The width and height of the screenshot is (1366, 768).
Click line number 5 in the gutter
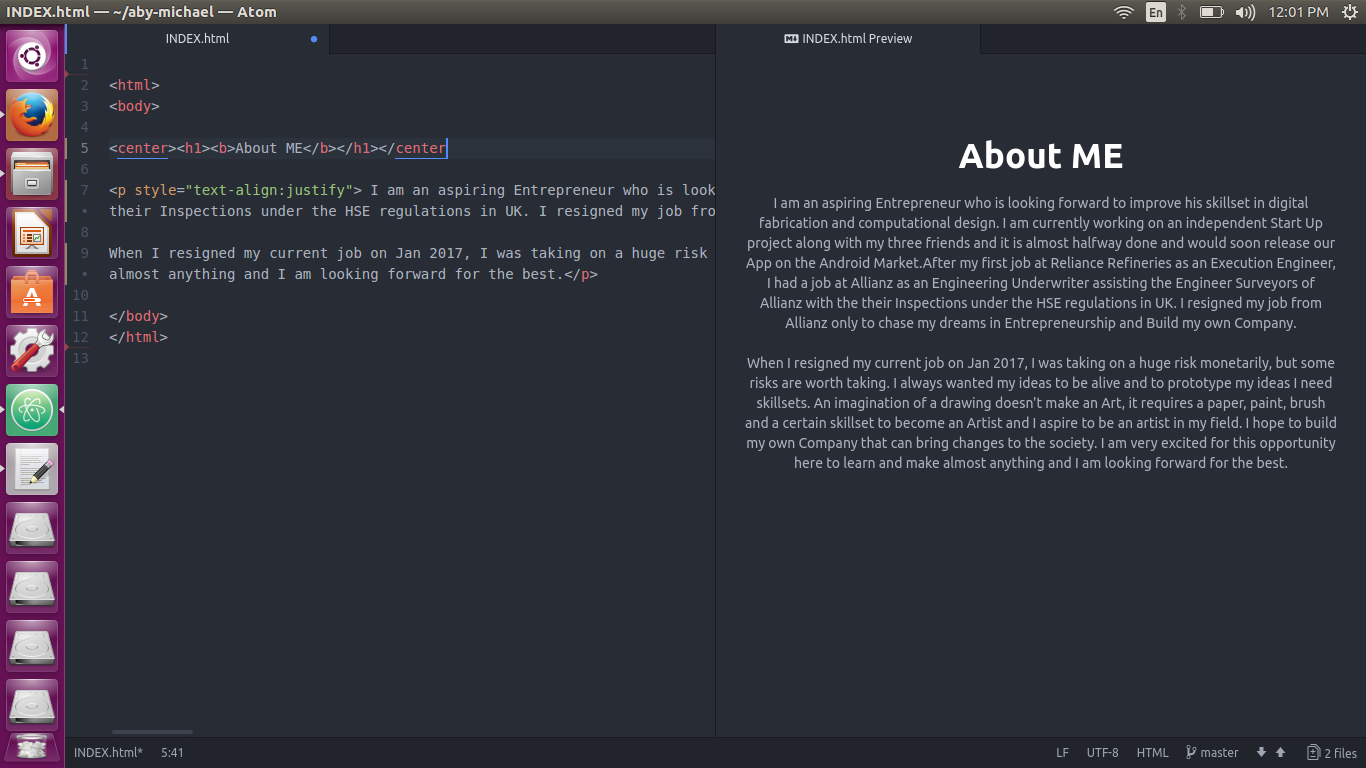(85, 148)
